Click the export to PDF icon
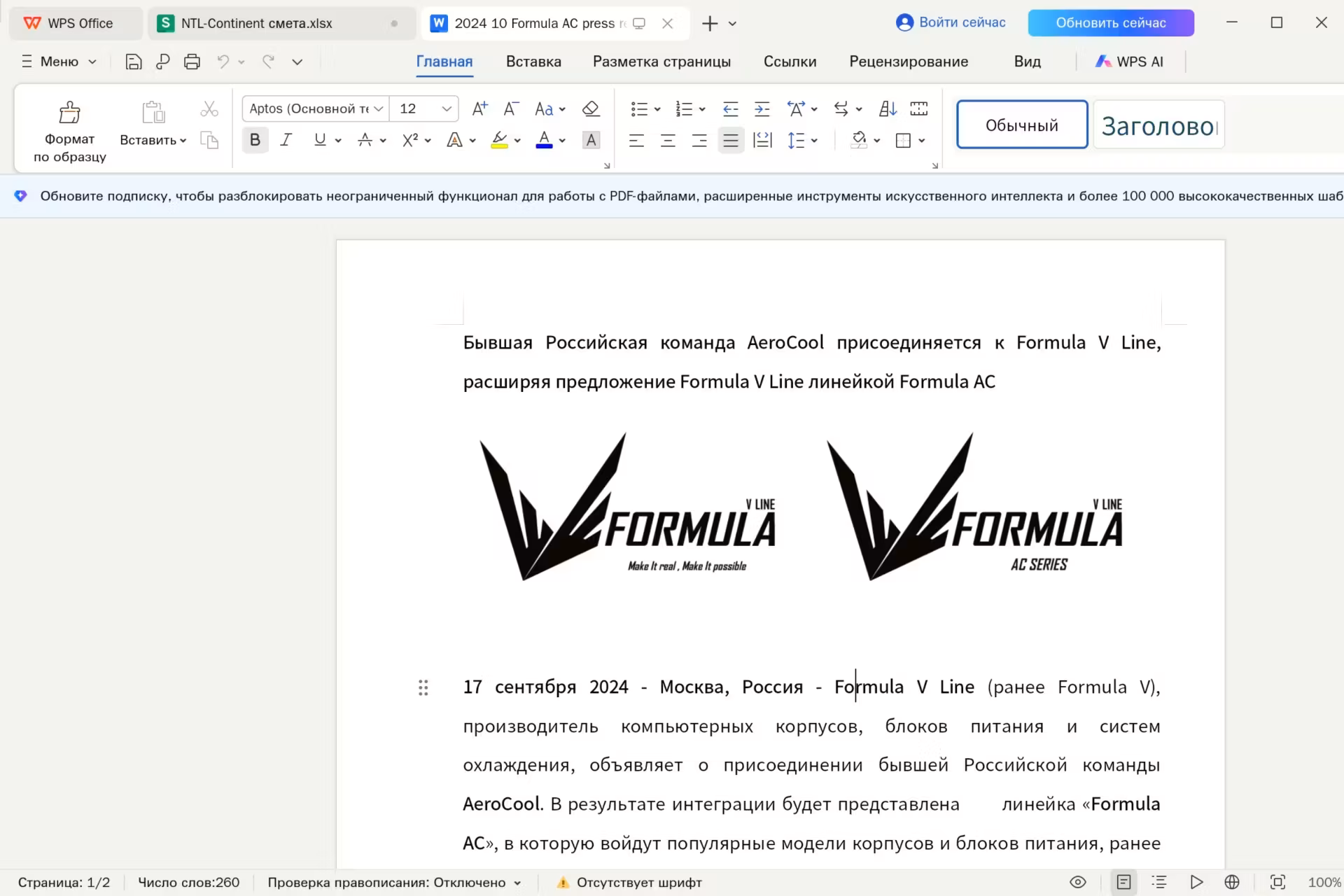Image resolution: width=1344 pixels, height=896 pixels. [162, 62]
